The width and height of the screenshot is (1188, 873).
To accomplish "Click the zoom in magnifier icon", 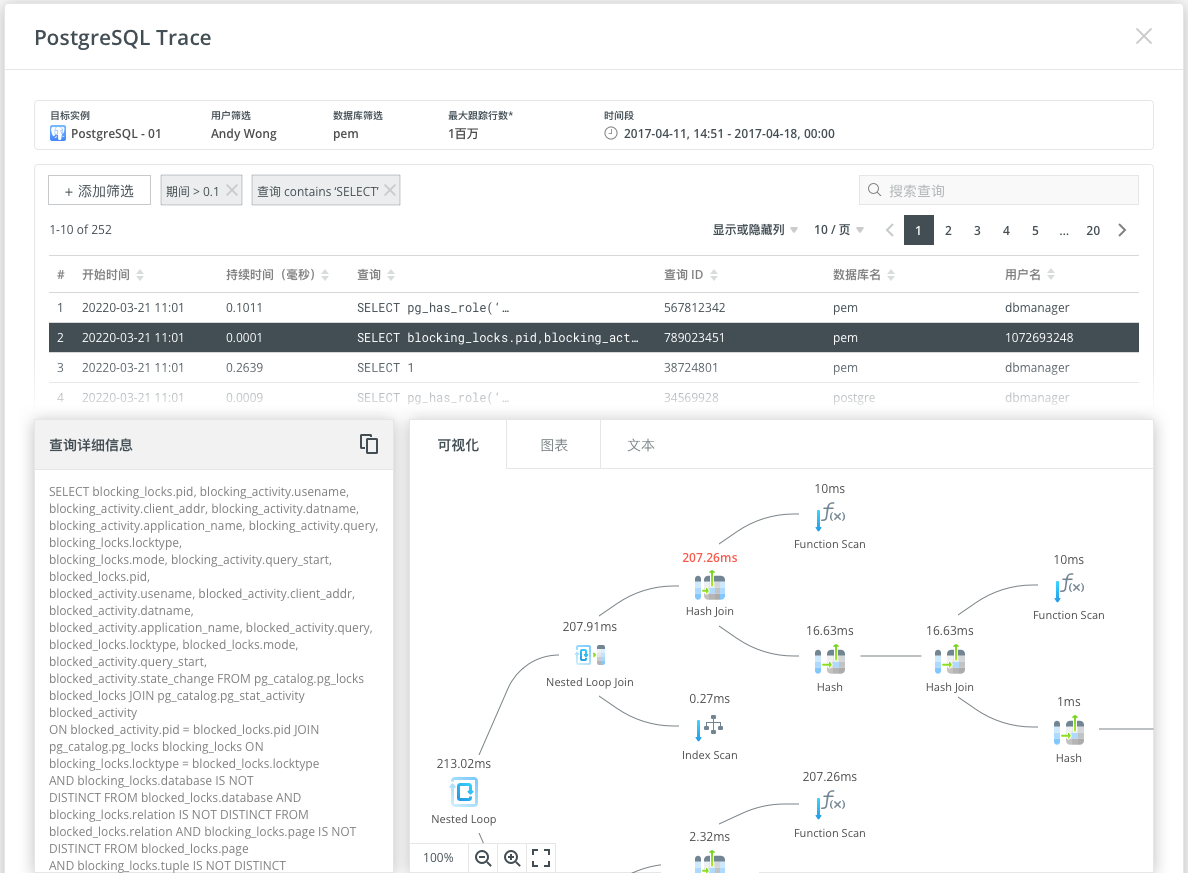I will click(x=512, y=858).
